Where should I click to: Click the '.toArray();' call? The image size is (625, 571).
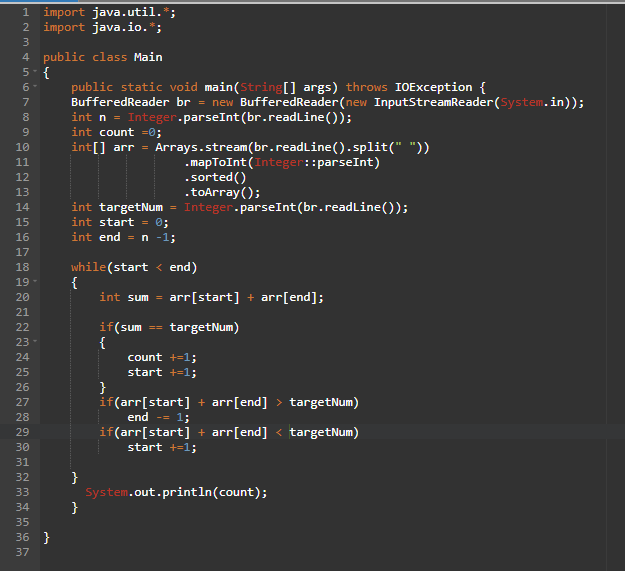click(222, 192)
